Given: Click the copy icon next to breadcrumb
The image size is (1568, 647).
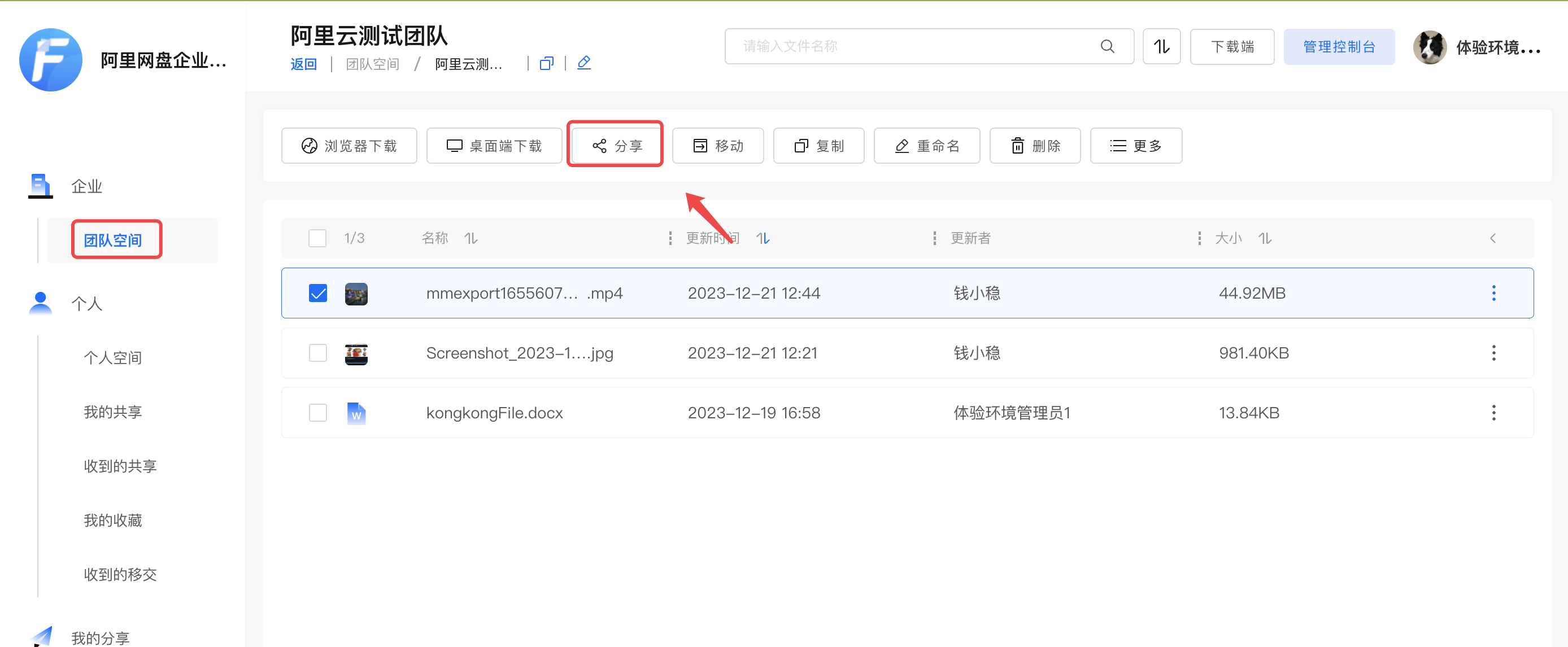Looking at the screenshot, I should [x=546, y=63].
